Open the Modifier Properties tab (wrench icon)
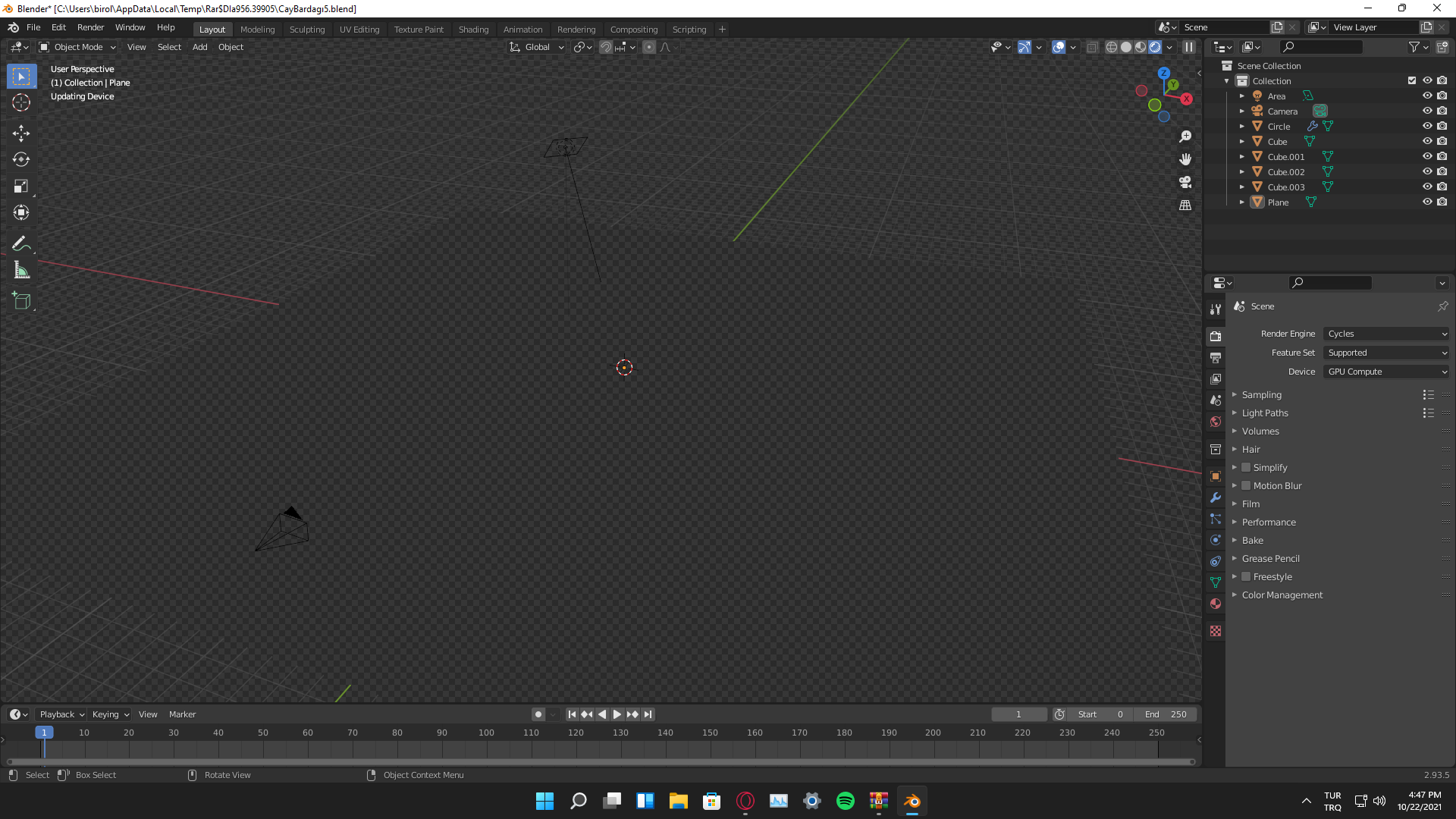The image size is (1456, 819). (x=1215, y=497)
